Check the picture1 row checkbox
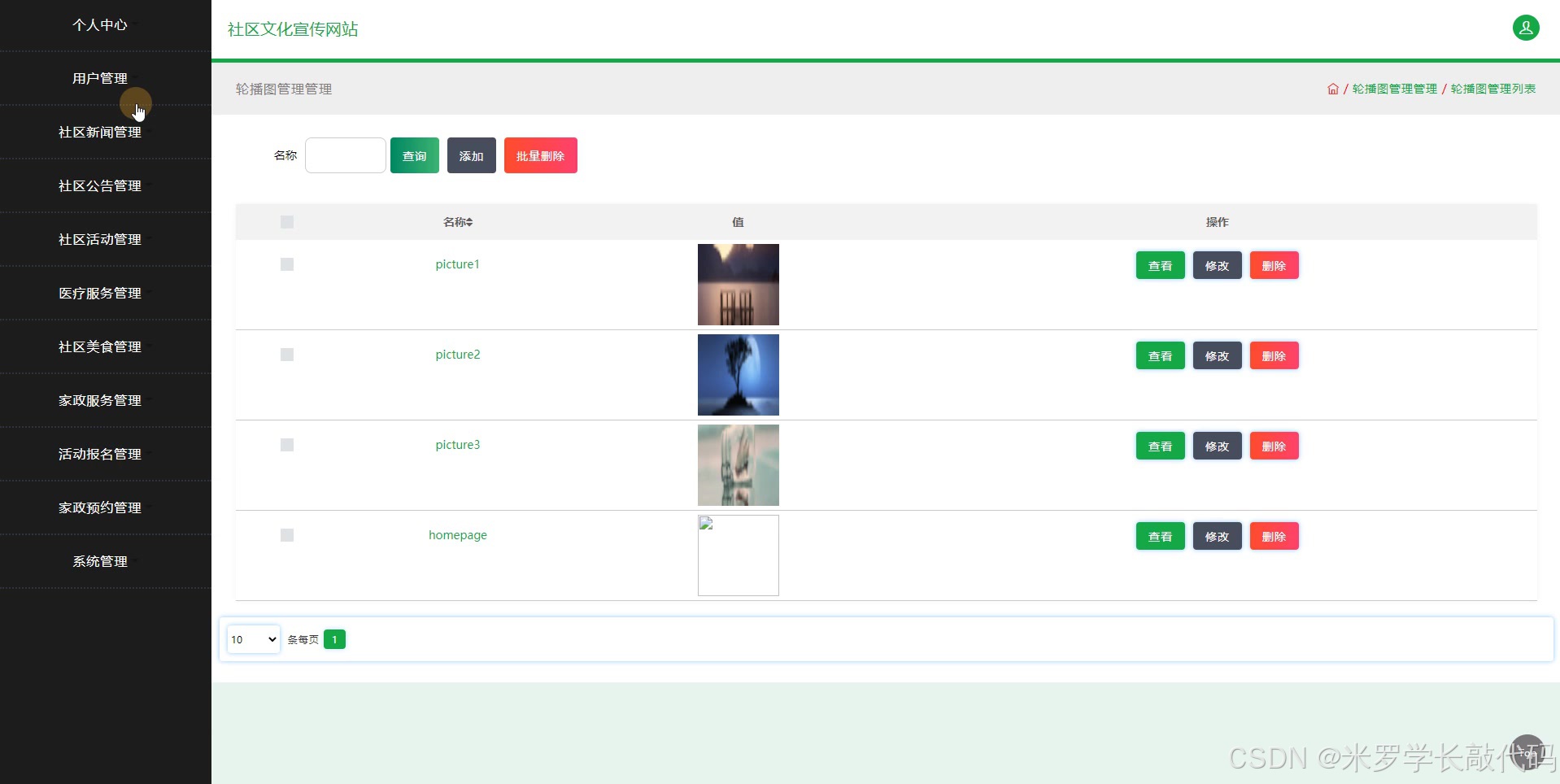 (x=287, y=264)
